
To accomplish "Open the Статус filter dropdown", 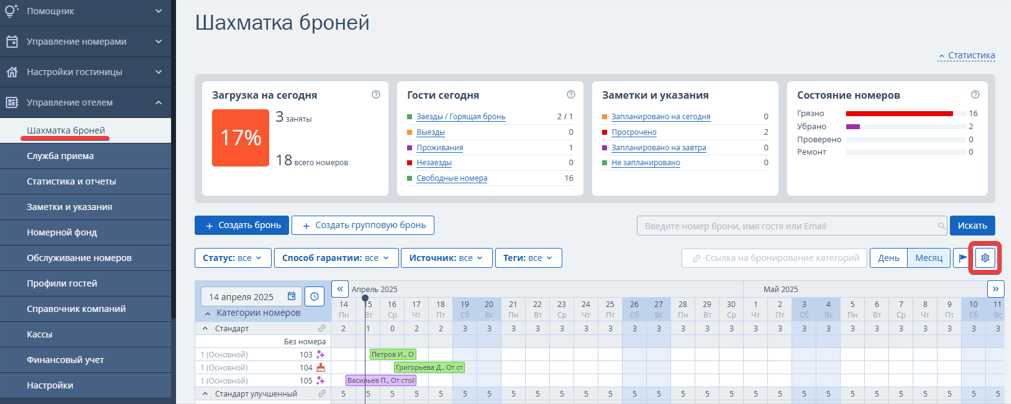I will coord(232,258).
